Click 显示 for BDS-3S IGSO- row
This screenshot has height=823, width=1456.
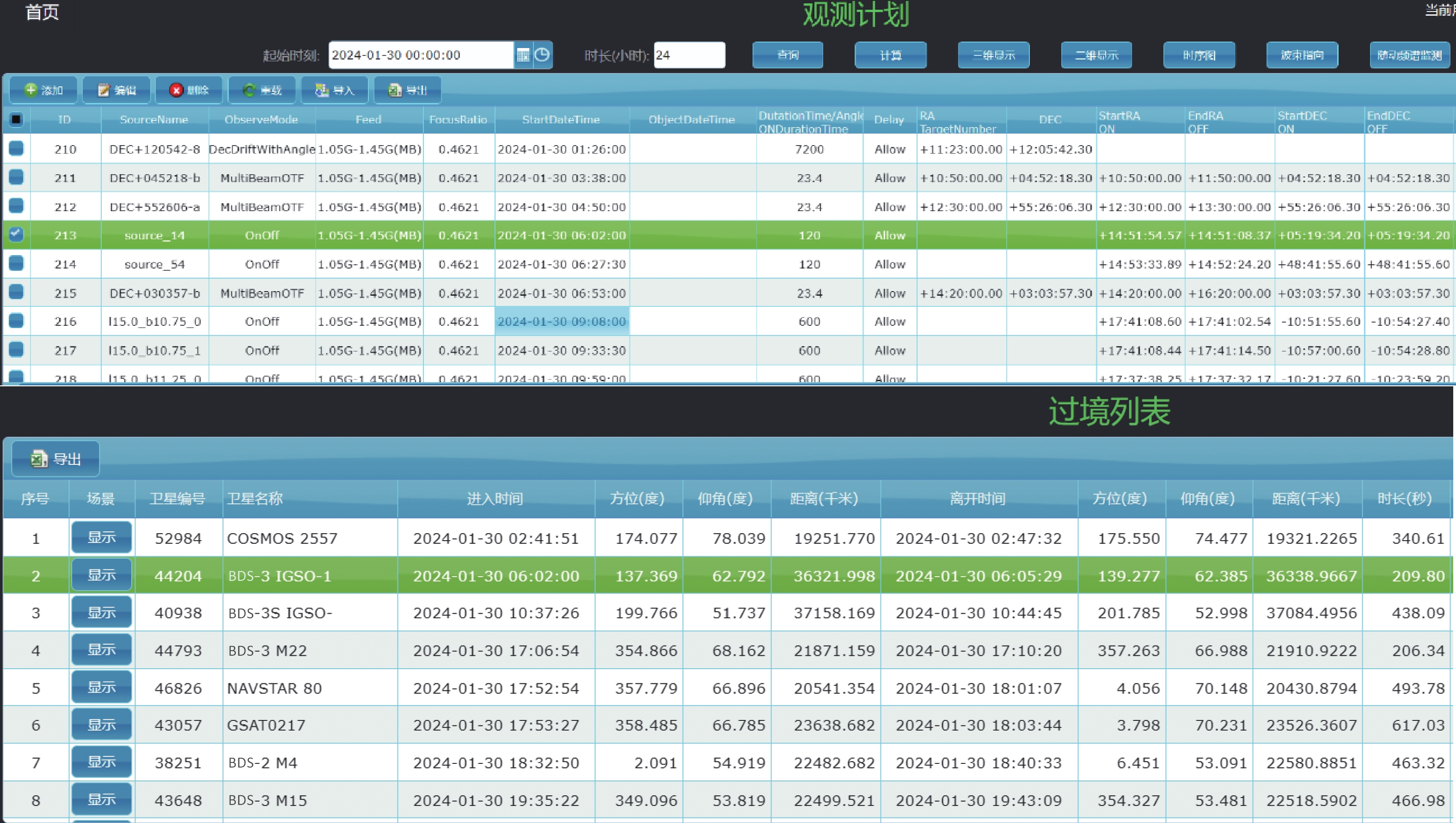(x=102, y=613)
